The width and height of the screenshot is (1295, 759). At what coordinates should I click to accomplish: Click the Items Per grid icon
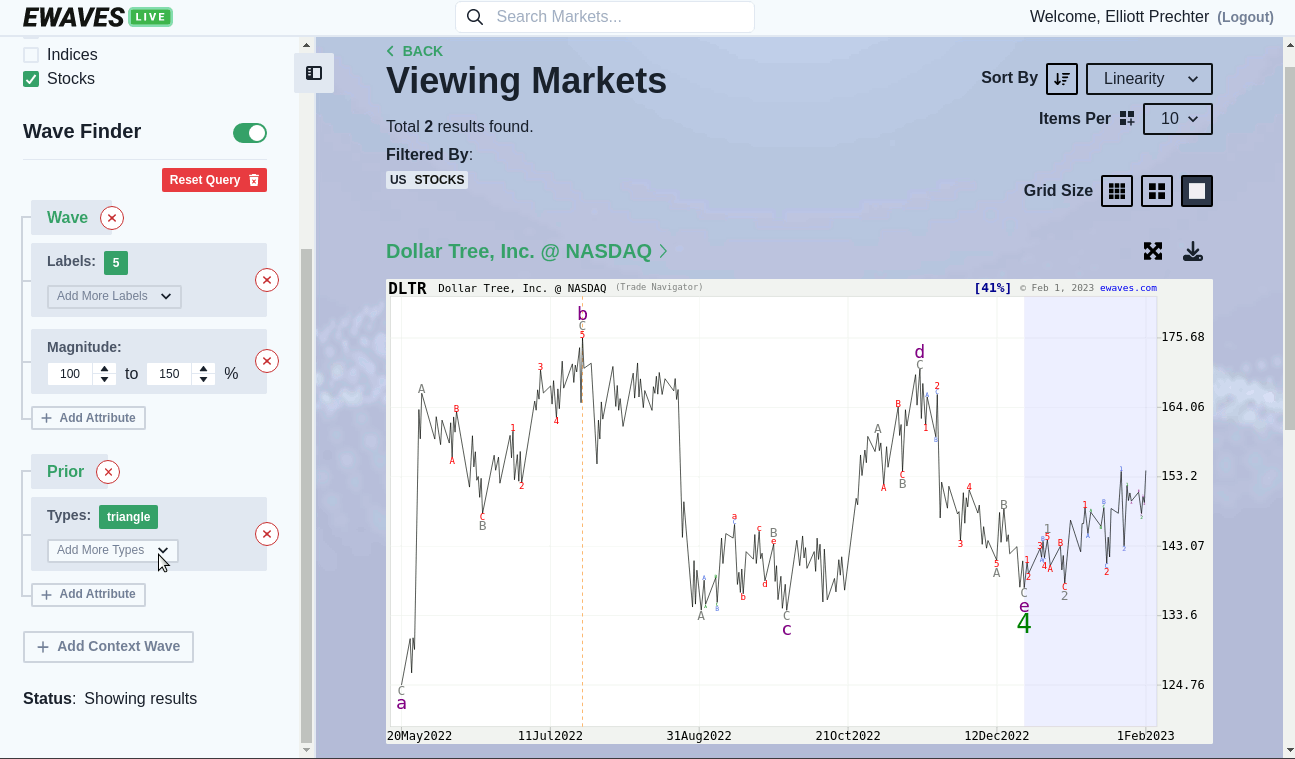point(1127,119)
